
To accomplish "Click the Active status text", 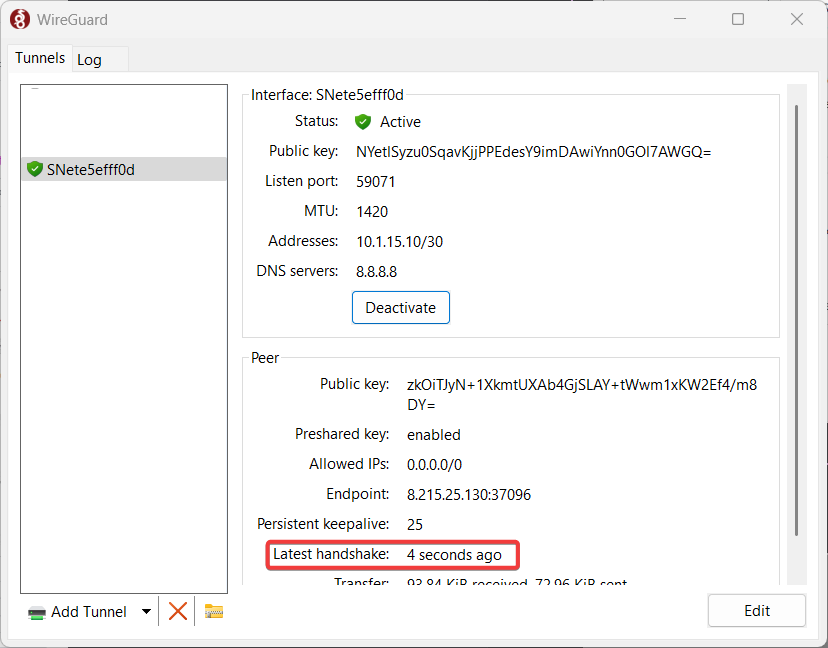I will (x=400, y=122).
